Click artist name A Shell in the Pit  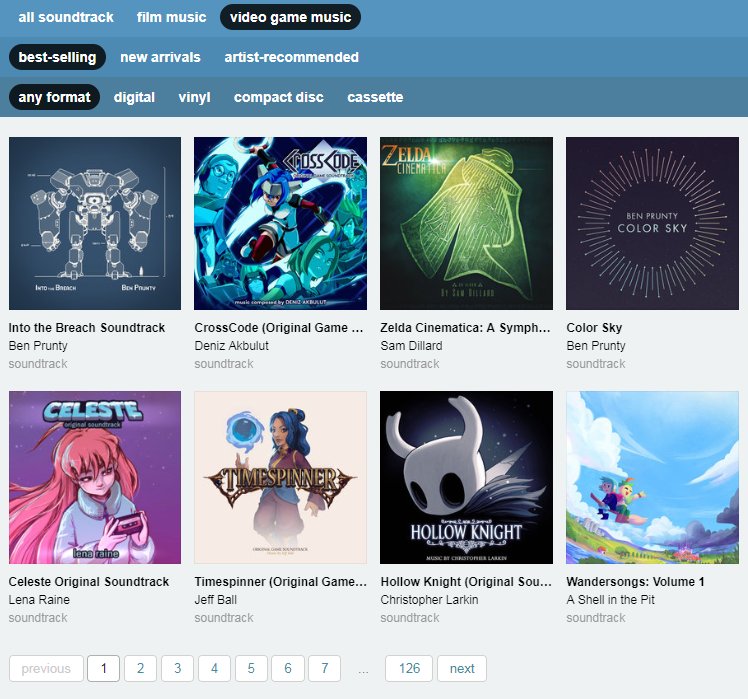pyautogui.click(x=610, y=600)
